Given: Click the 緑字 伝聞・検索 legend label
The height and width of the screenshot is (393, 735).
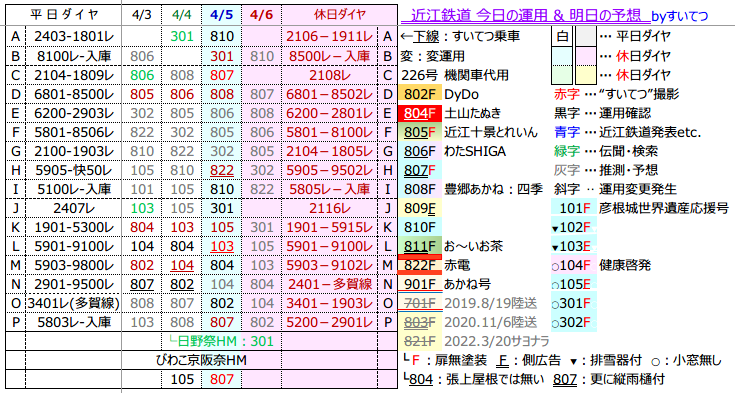Looking at the screenshot, I should point(607,151).
